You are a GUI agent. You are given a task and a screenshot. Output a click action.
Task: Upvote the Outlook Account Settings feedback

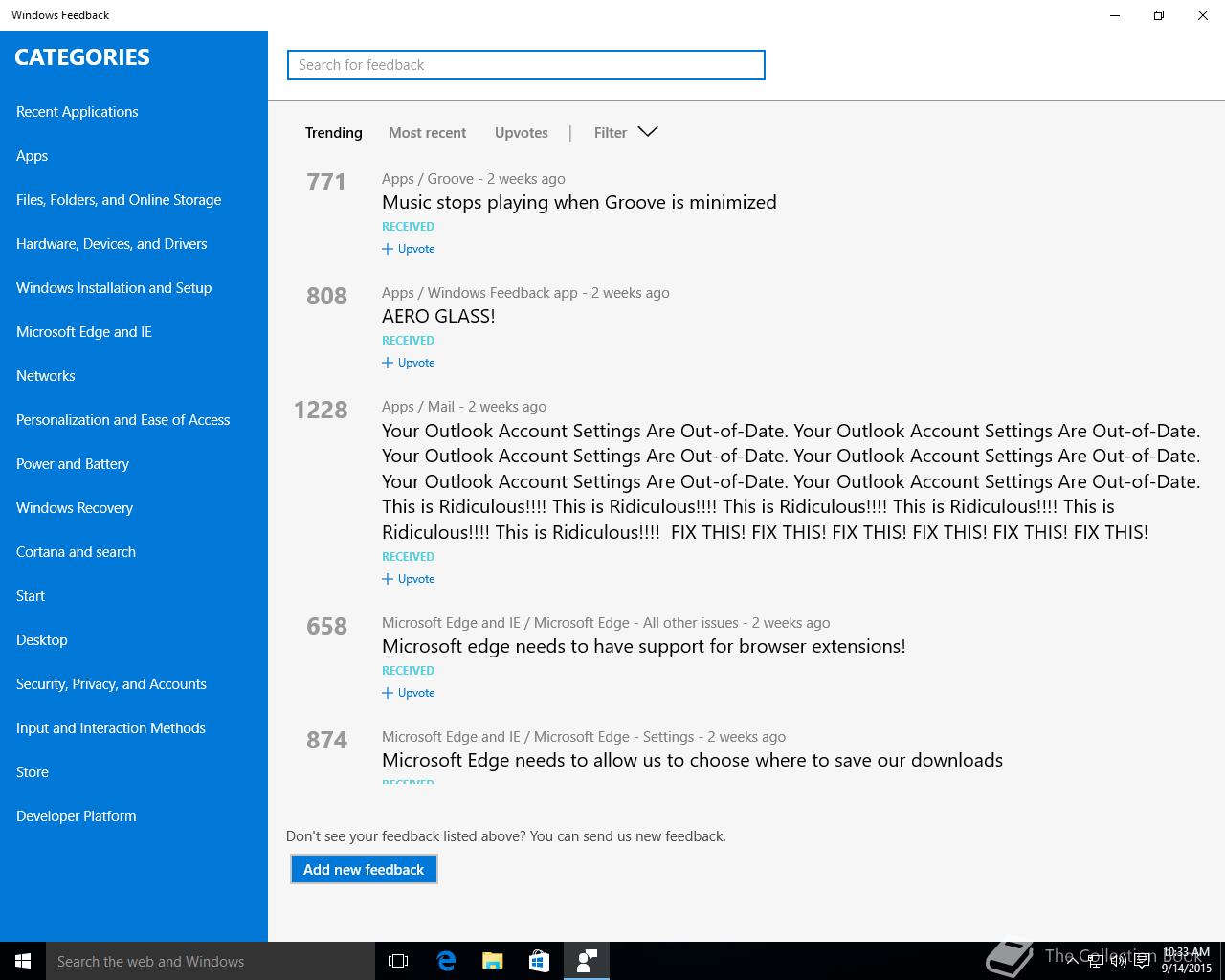pos(409,579)
